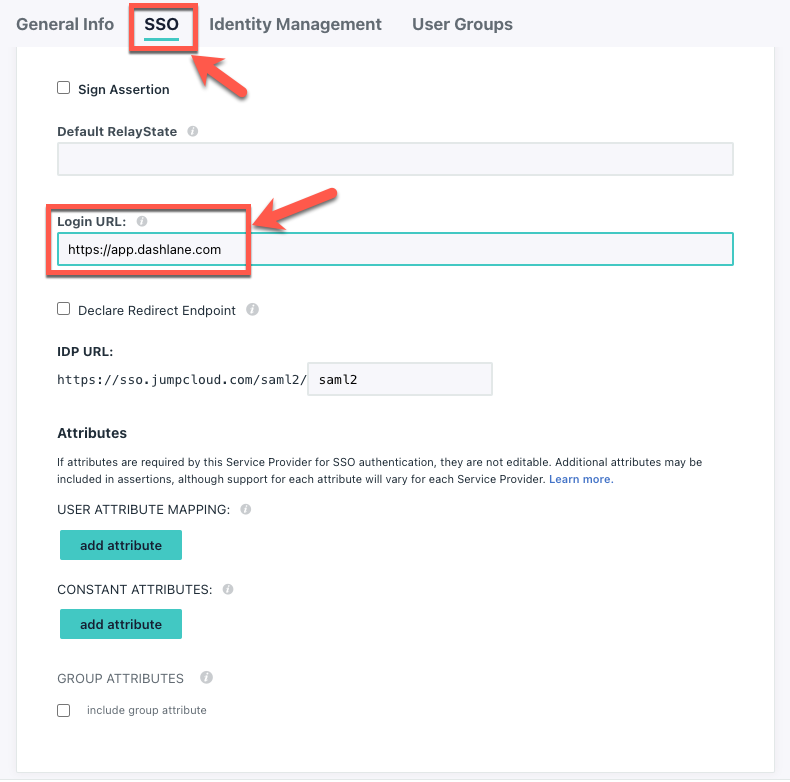
Task: Edit the IDP URL saml2 field
Action: tap(400, 379)
